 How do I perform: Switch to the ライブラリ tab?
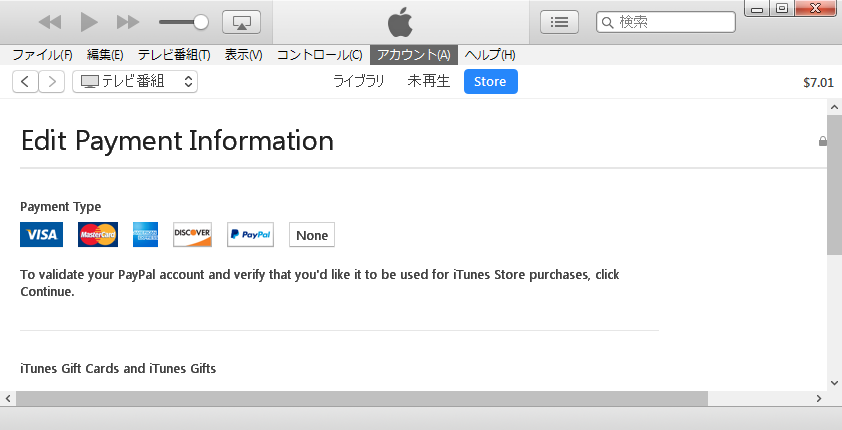(x=359, y=81)
